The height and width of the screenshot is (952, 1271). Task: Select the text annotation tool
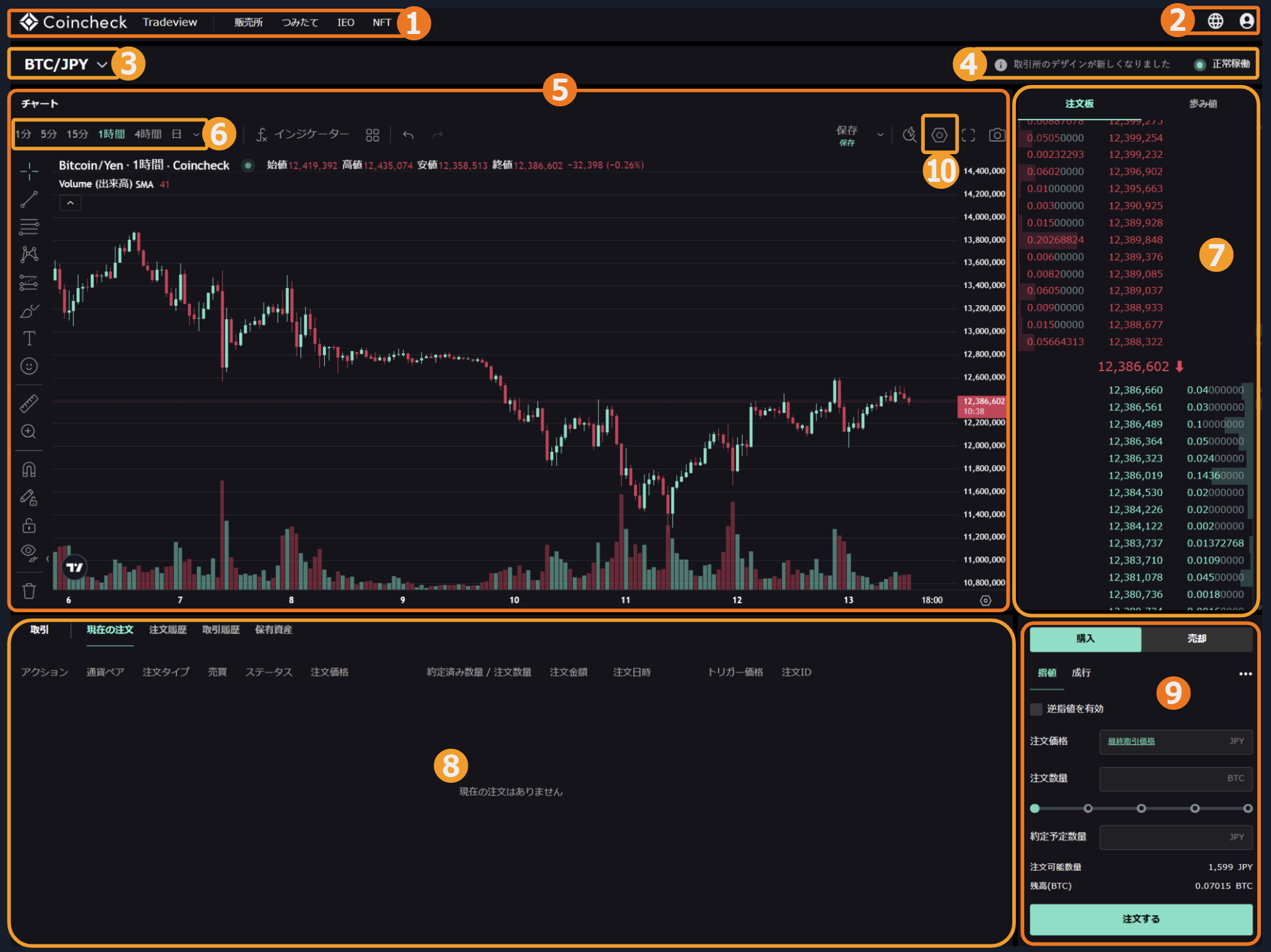tap(29, 339)
